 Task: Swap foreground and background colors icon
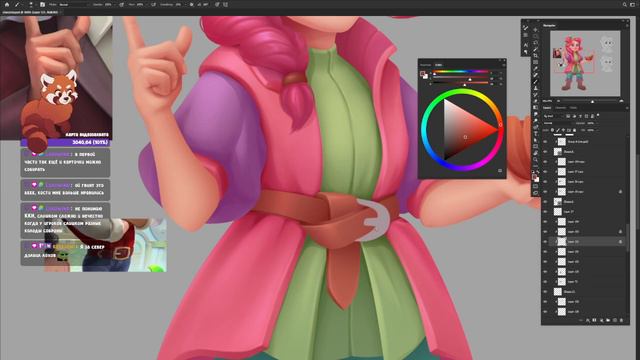538,172
